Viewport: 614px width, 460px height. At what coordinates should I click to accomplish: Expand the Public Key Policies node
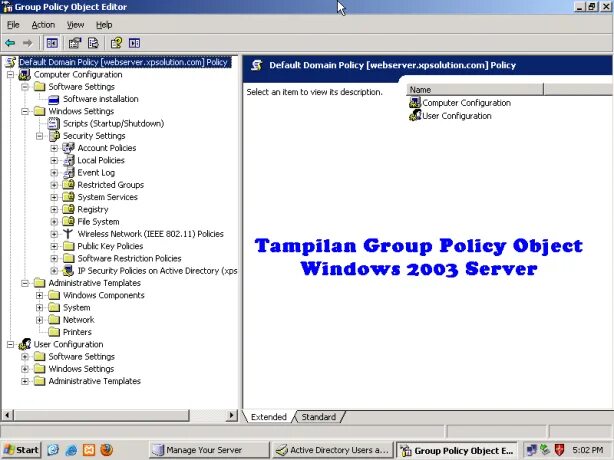54,246
